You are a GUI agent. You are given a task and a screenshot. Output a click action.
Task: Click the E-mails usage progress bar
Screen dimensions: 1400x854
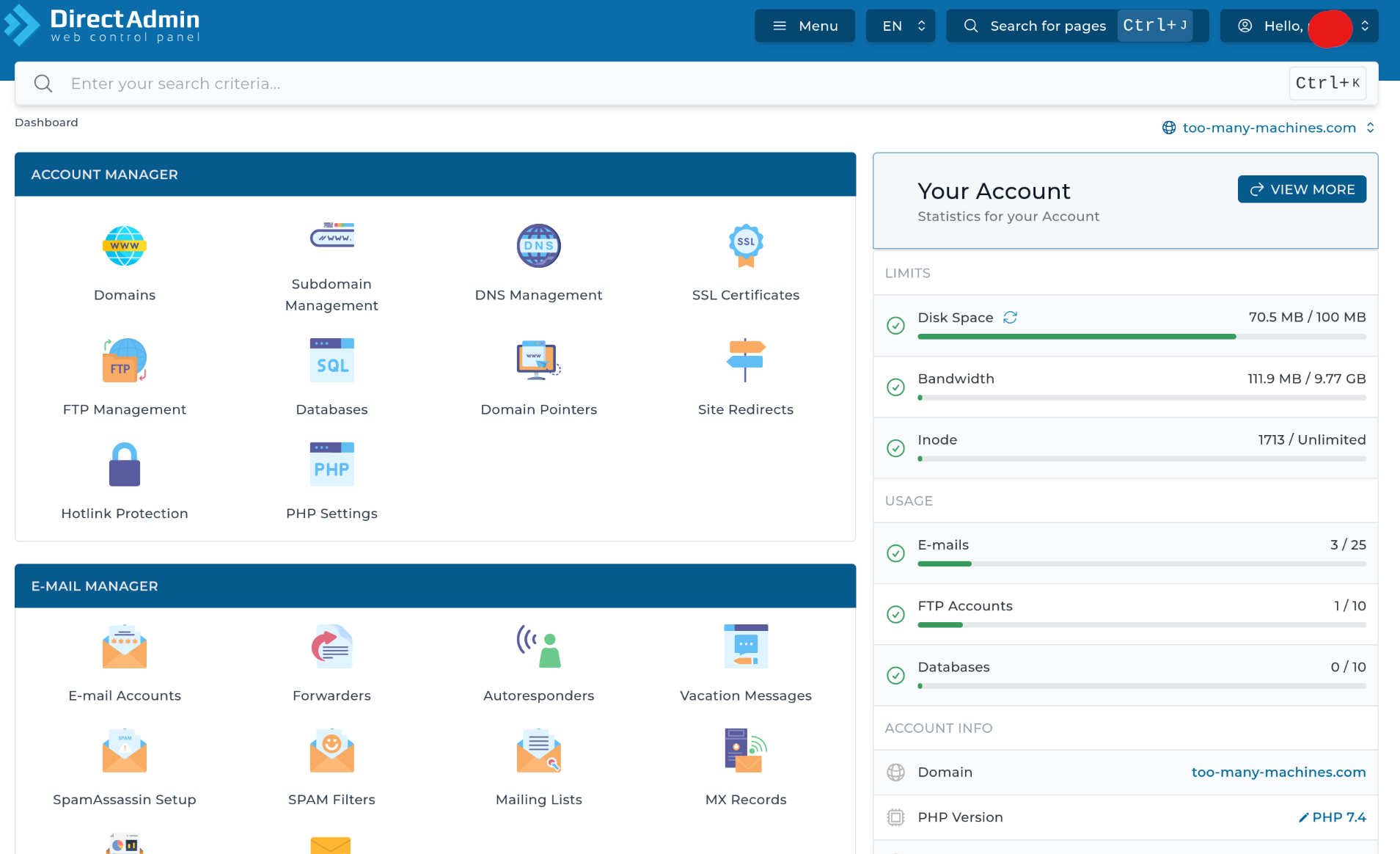tap(1141, 564)
